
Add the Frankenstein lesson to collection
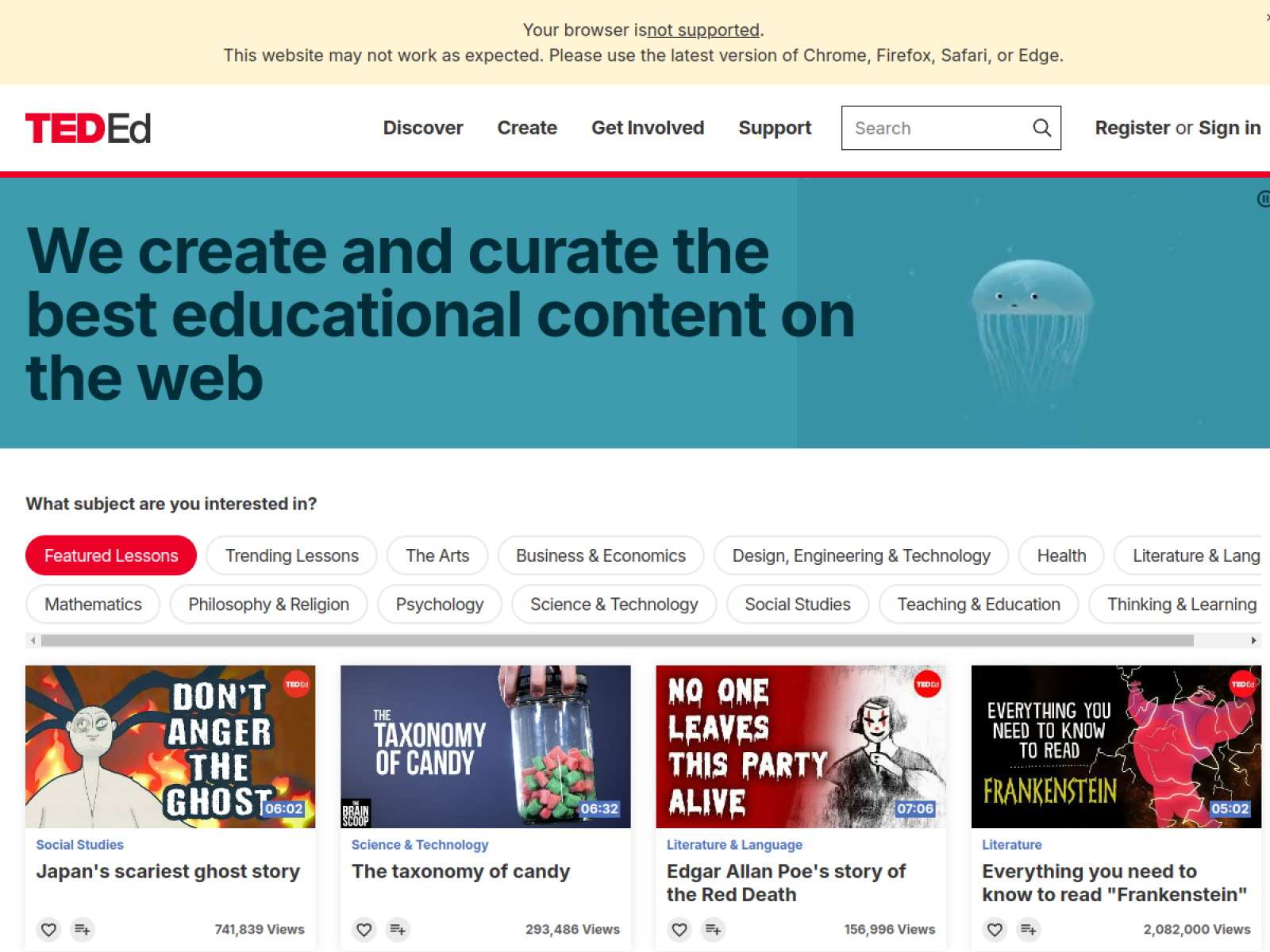1028,929
